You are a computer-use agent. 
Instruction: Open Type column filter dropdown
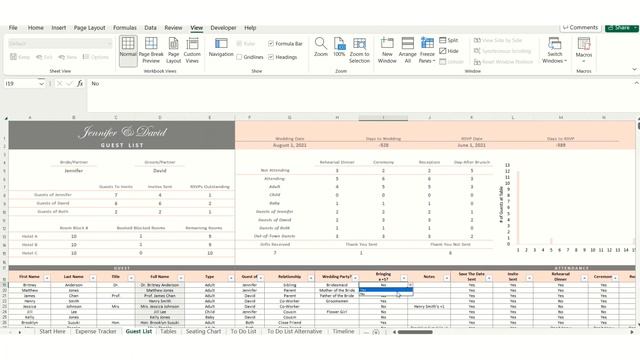[x=231, y=278]
